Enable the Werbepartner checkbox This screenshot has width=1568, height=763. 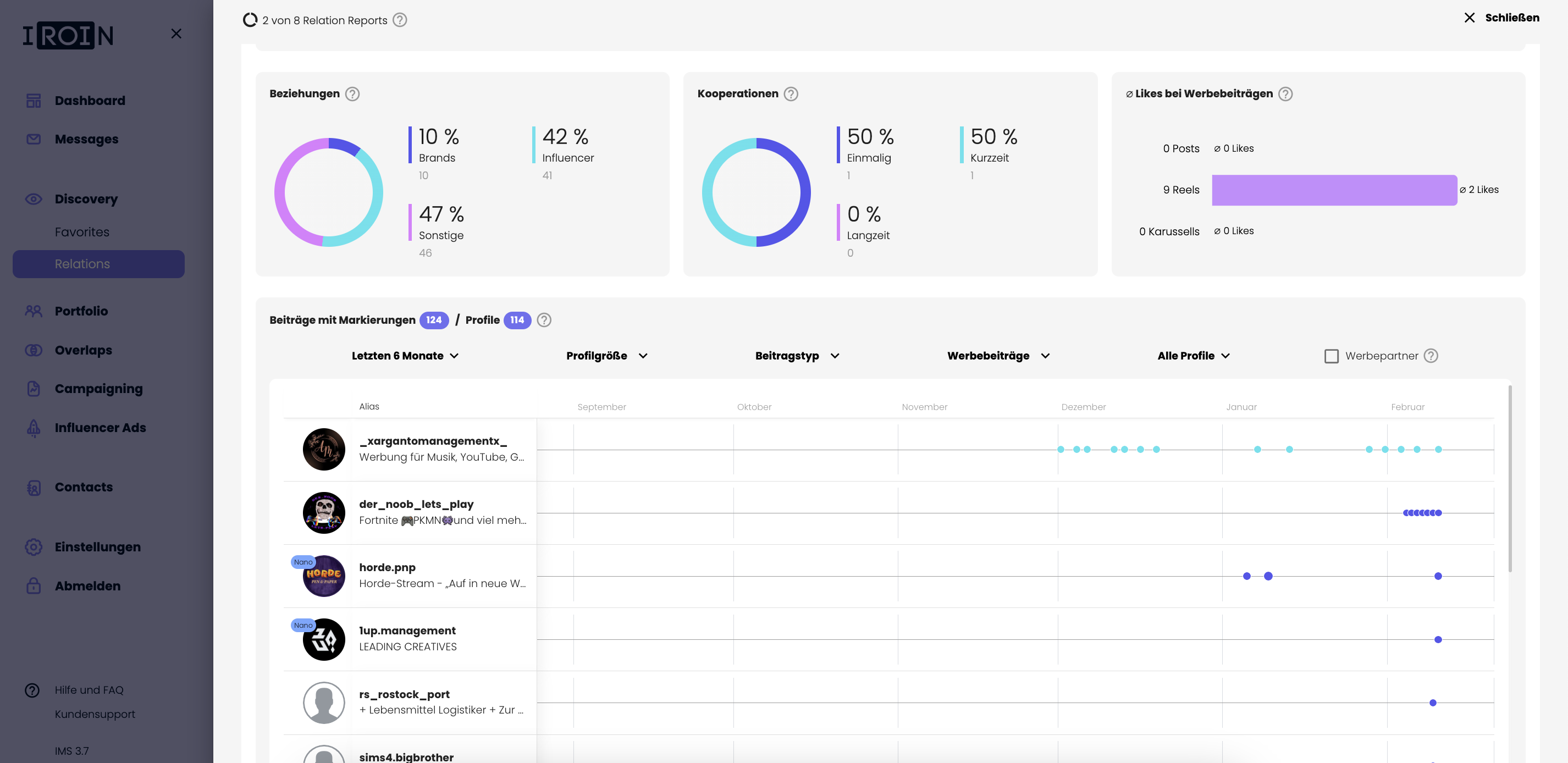(1331, 356)
